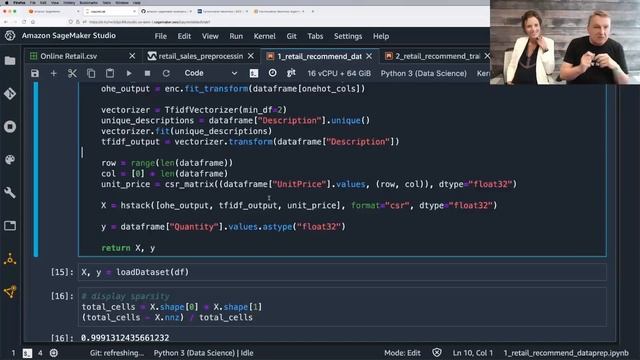Switch to retail_sales_preprocessin tab
This screenshot has width=640, height=360.
coord(200,56)
